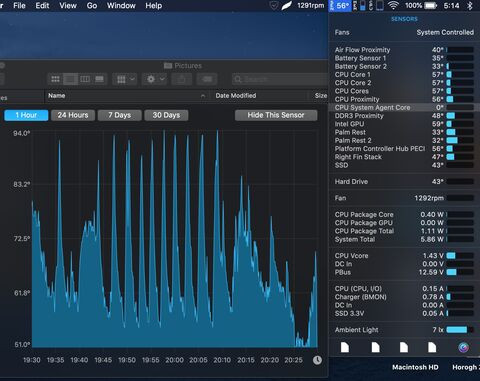Select the 7 Days graph range

pos(120,115)
